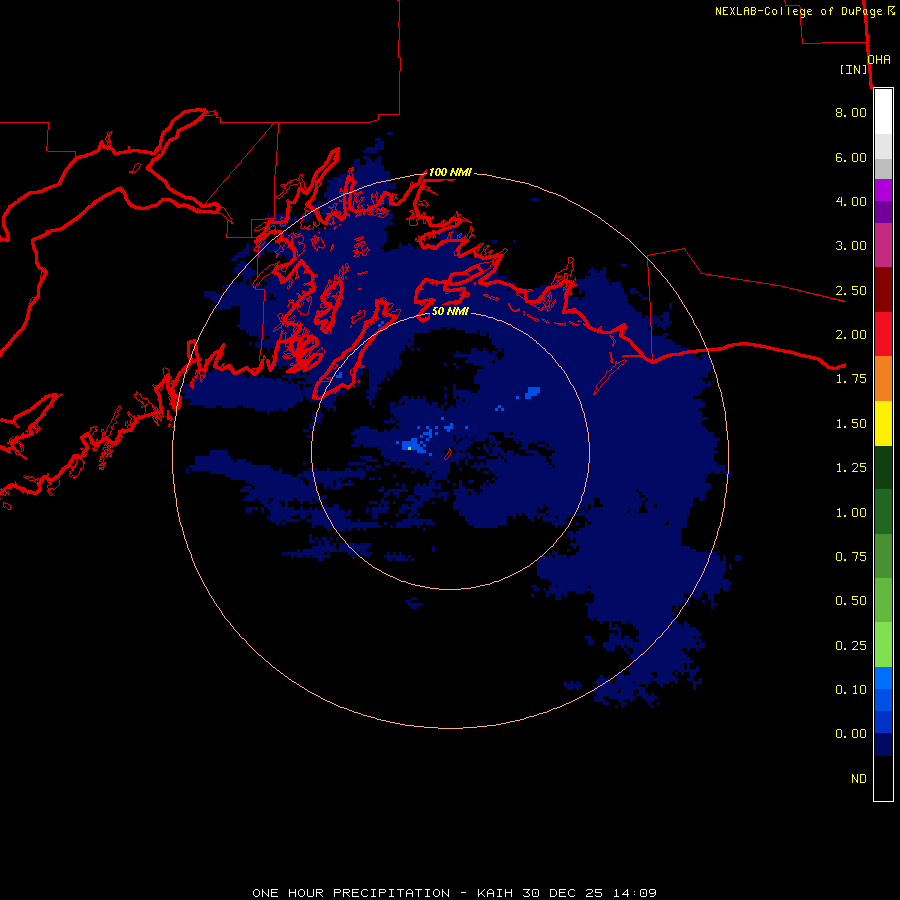900x900 pixels.
Task: Click the 0.25 legend value
Action: 851,646
